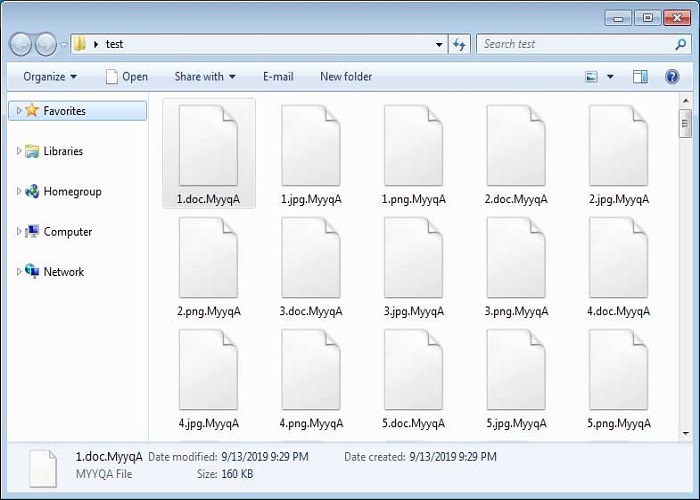Click the file thumbnail in details pane
The width and height of the screenshot is (700, 500).
[x=43, y=468]
